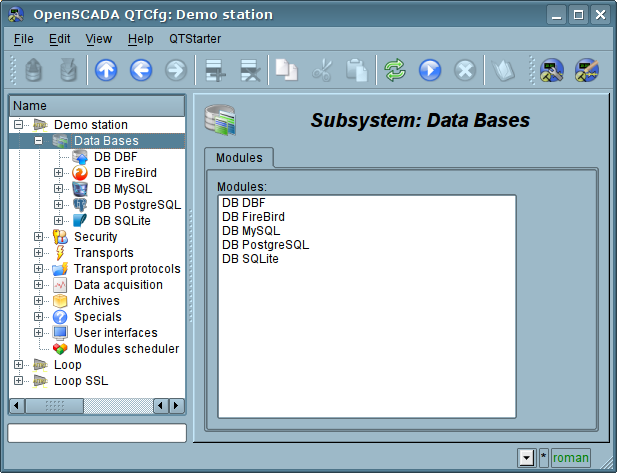Open the View menu
Image resolution: width=617 pixels, height=473 pixels.
[99, 39]
